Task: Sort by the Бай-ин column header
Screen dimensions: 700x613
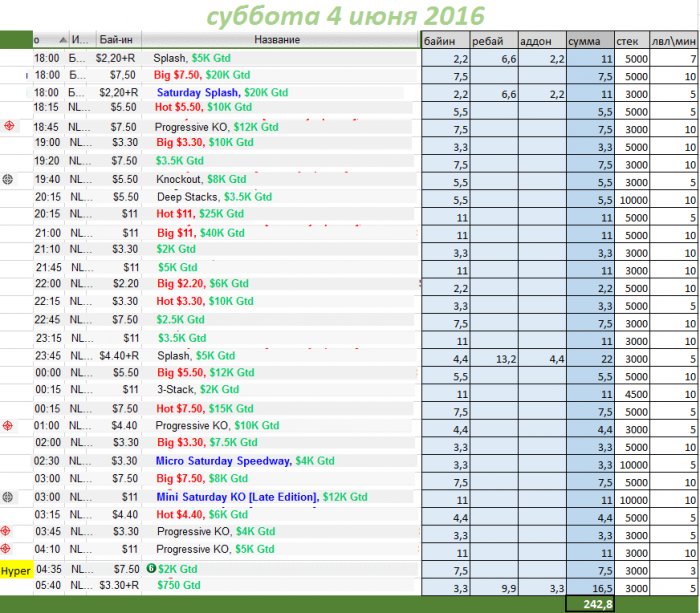Action: [116, 40]
